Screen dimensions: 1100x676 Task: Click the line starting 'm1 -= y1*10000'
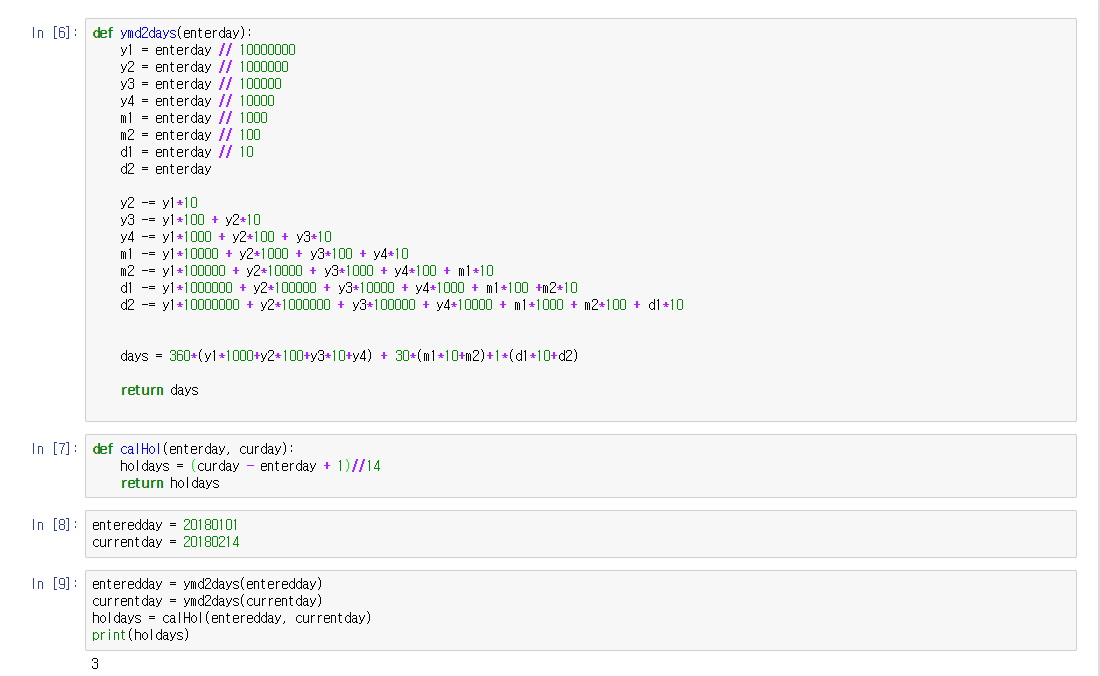[264, 254]
